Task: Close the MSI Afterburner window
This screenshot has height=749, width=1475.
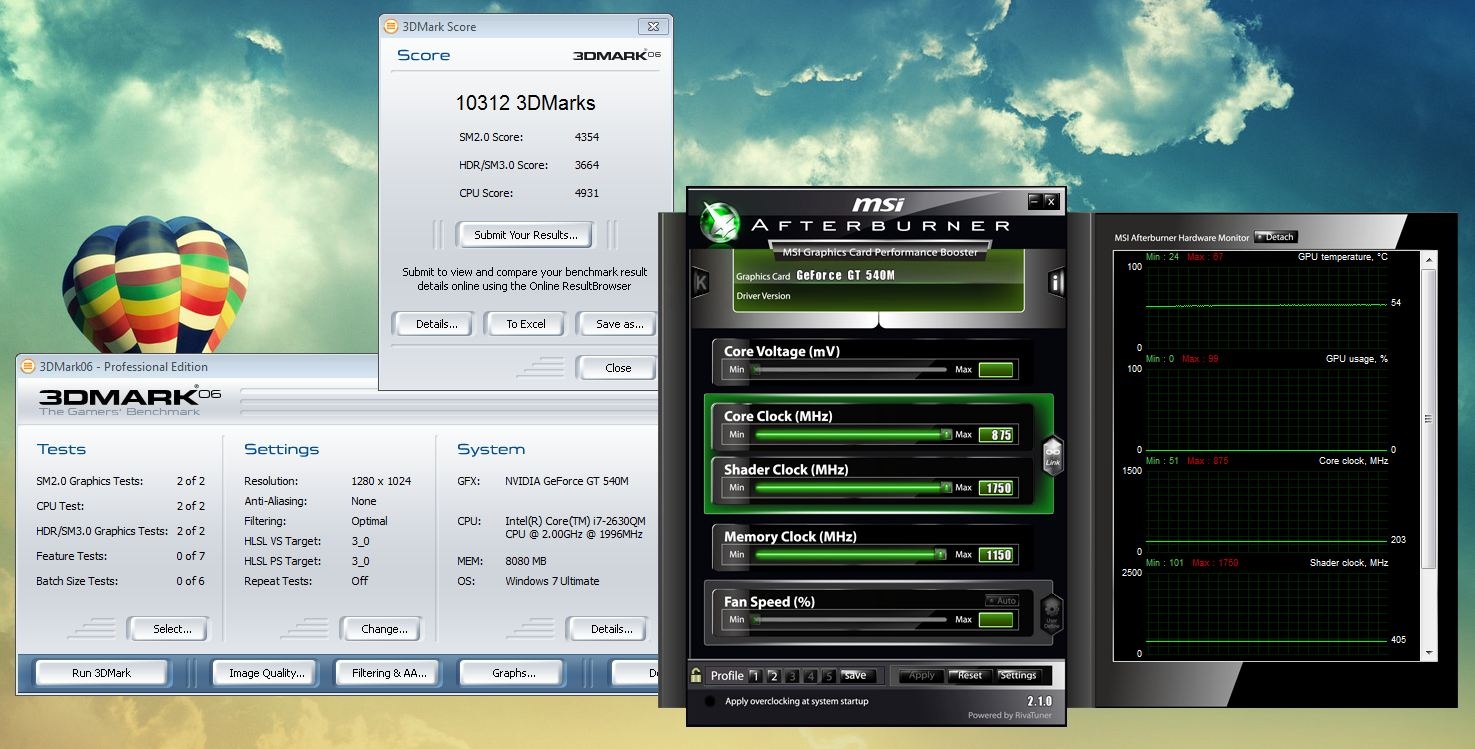Action: (1050, 201)
